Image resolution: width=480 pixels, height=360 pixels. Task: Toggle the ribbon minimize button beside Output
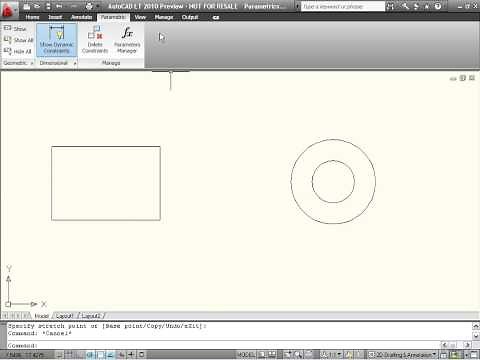pyautogui.click(x=216, y=17)
